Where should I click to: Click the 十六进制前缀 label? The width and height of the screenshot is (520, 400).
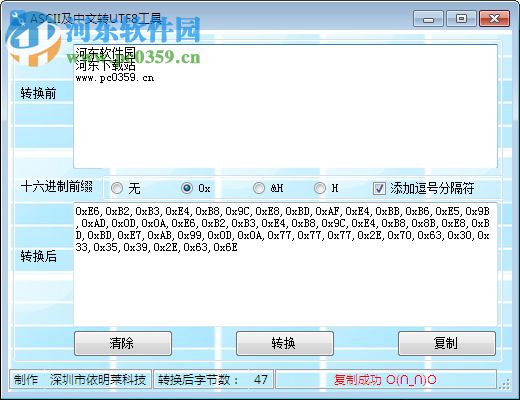point(57,186)
